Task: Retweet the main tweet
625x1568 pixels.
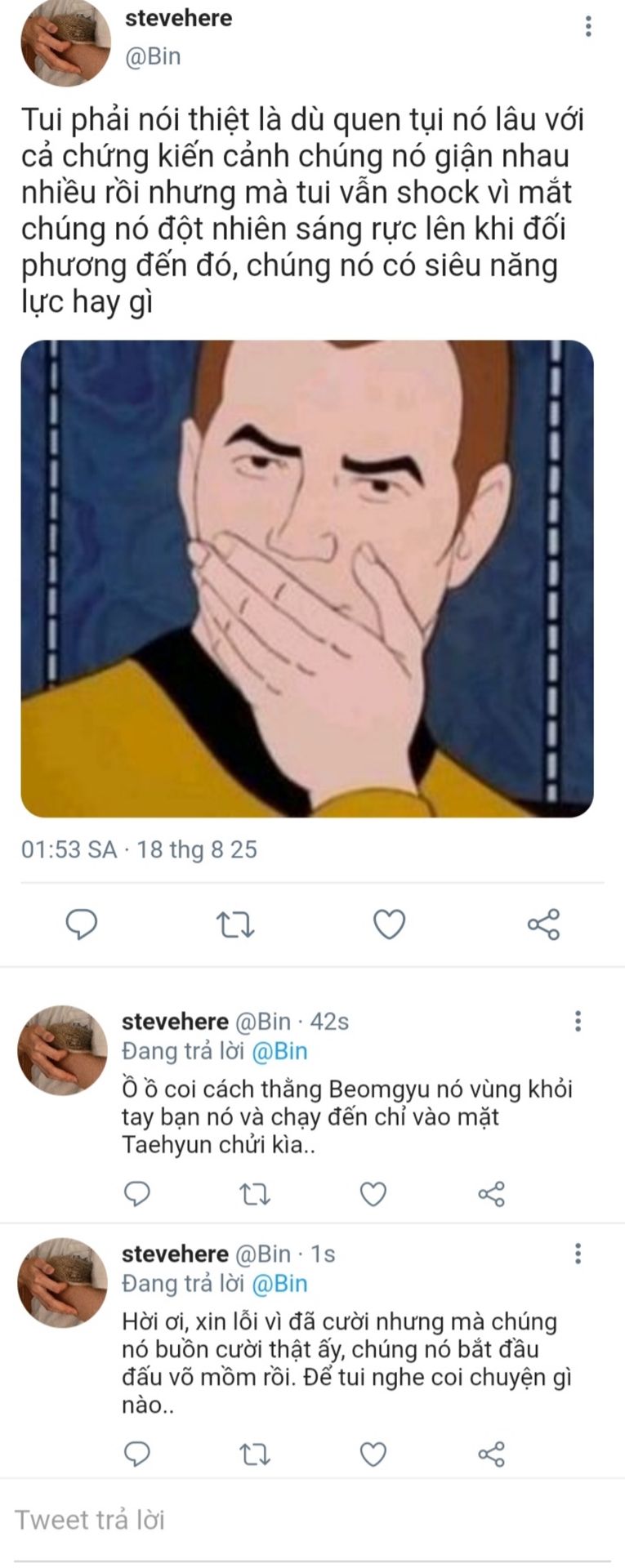Action: (235, 924)
